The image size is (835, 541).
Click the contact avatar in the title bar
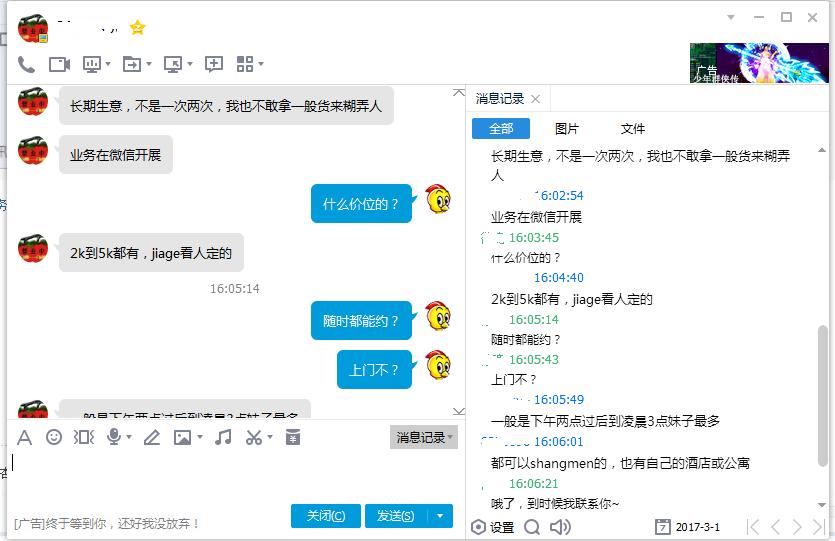coord(33,28)
